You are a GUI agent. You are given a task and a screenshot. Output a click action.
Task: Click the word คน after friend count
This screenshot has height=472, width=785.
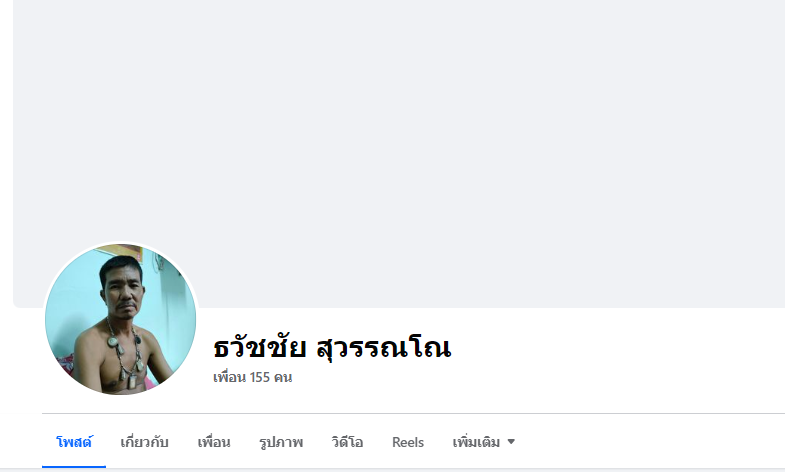[283, 377]
